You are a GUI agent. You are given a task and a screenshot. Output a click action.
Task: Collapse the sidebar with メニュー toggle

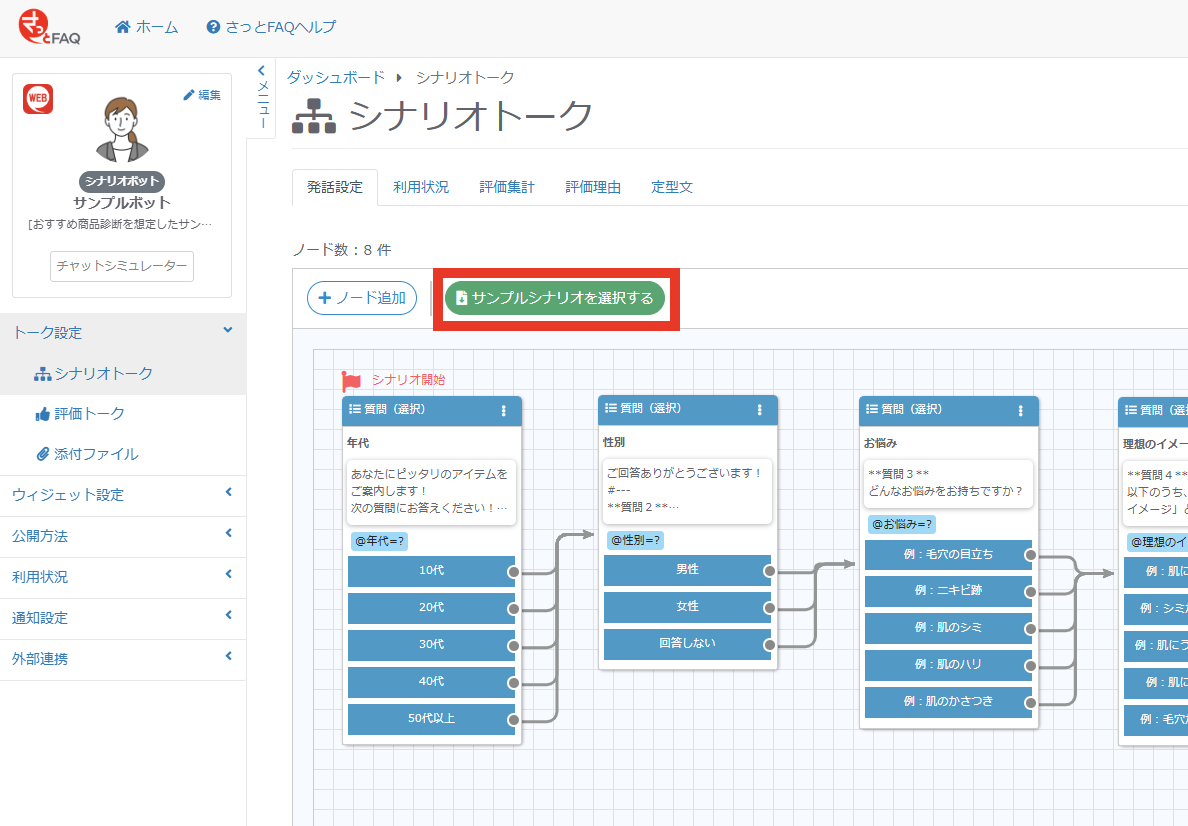click(x=262, y=97)
